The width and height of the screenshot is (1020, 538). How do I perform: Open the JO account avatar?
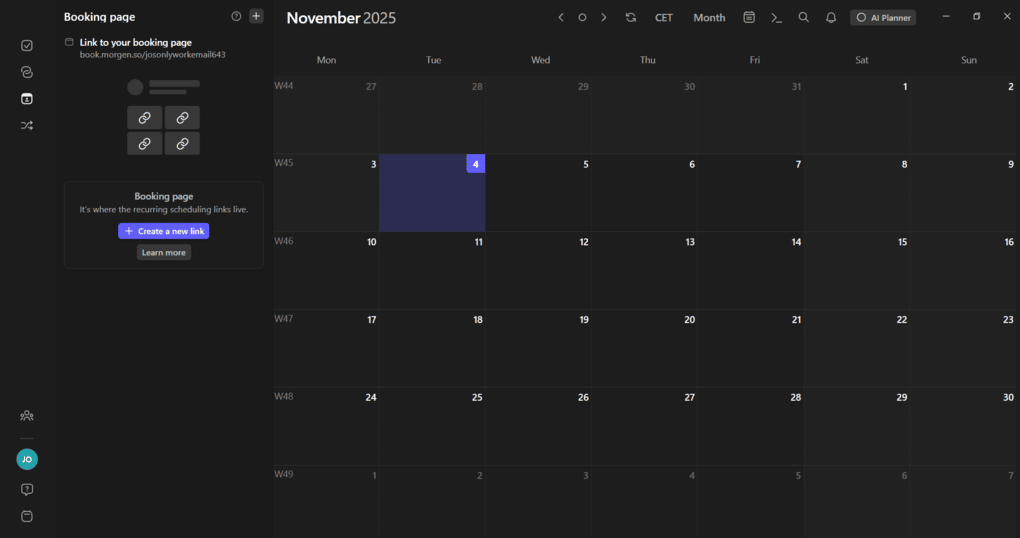pos(27,459)
